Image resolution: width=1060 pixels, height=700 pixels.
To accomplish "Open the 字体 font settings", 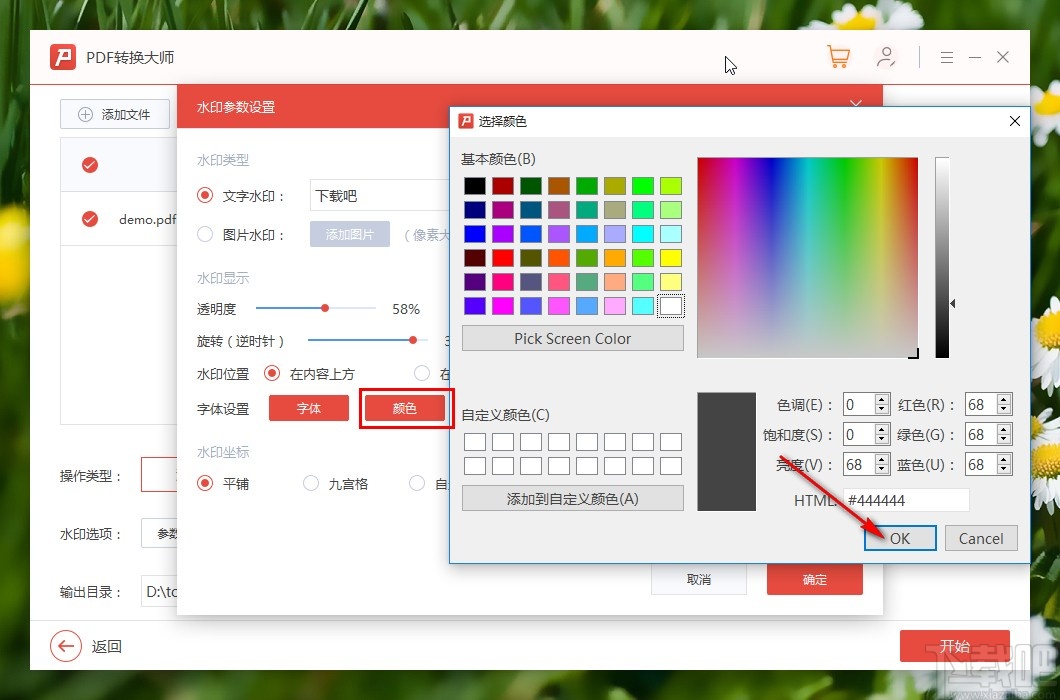I will click(308, 408).
